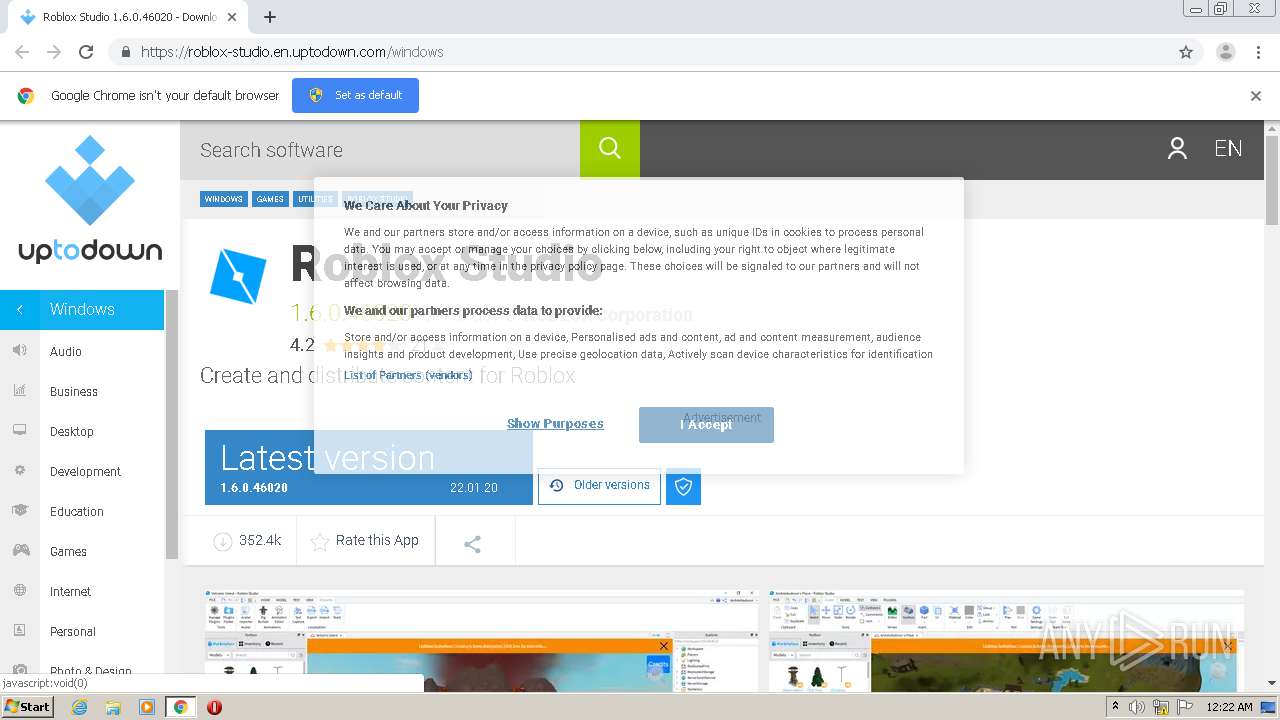Click the address bar URL
Viewport: 1280px width, 720px height.
coord(292,52)
